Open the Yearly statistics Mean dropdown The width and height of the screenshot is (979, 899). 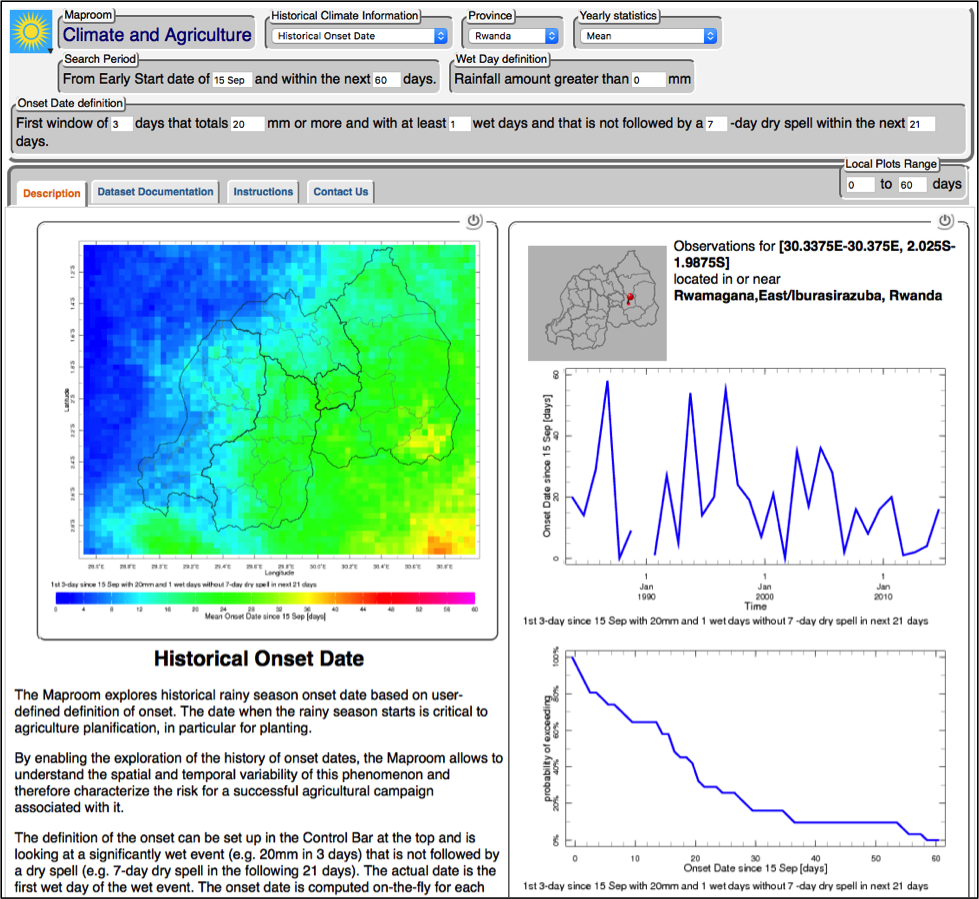[x=648, y=36]
